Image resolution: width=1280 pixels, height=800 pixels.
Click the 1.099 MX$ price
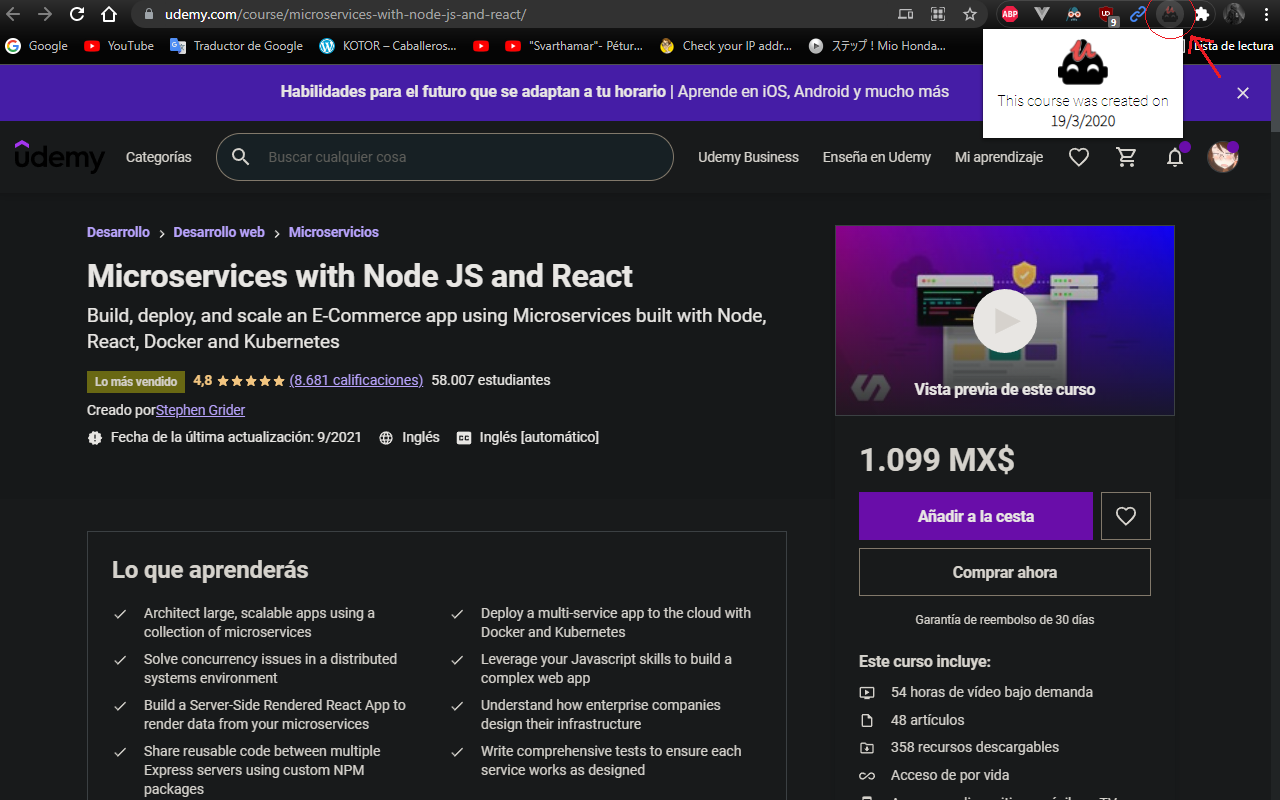click(x=937, y=459)
